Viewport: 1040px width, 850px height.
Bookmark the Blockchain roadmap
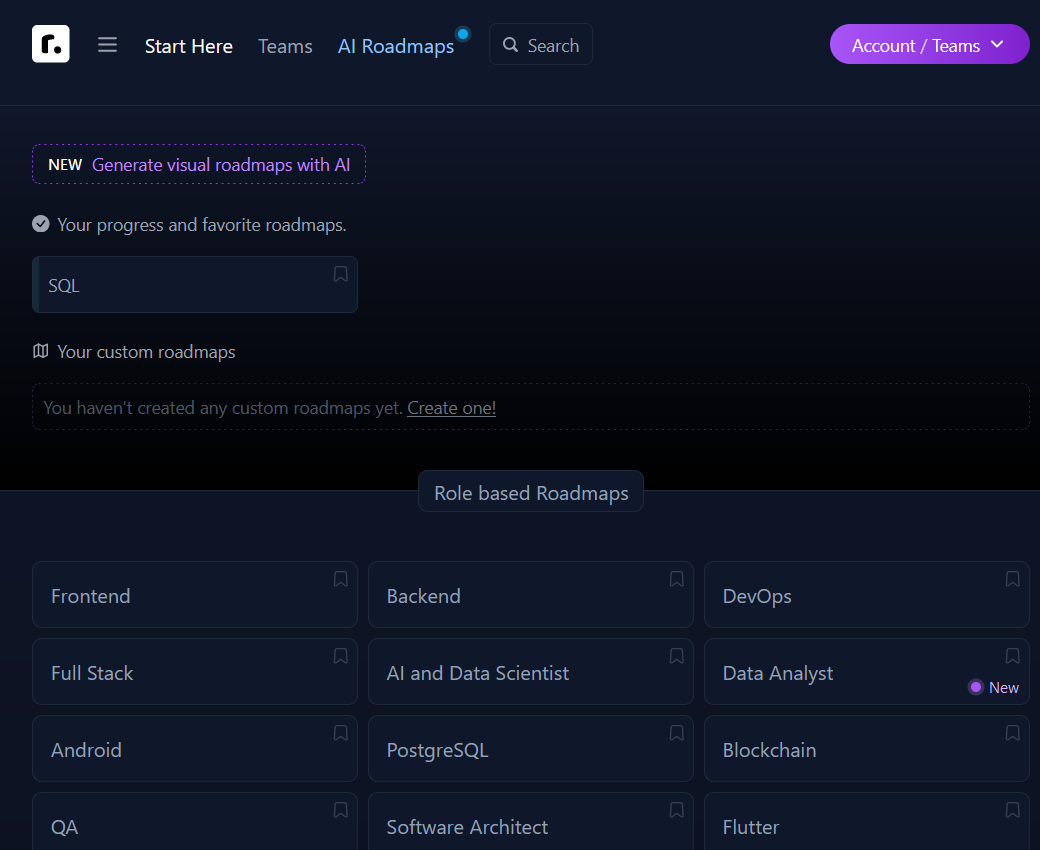pyautogui.click(x=1012, y=733)
